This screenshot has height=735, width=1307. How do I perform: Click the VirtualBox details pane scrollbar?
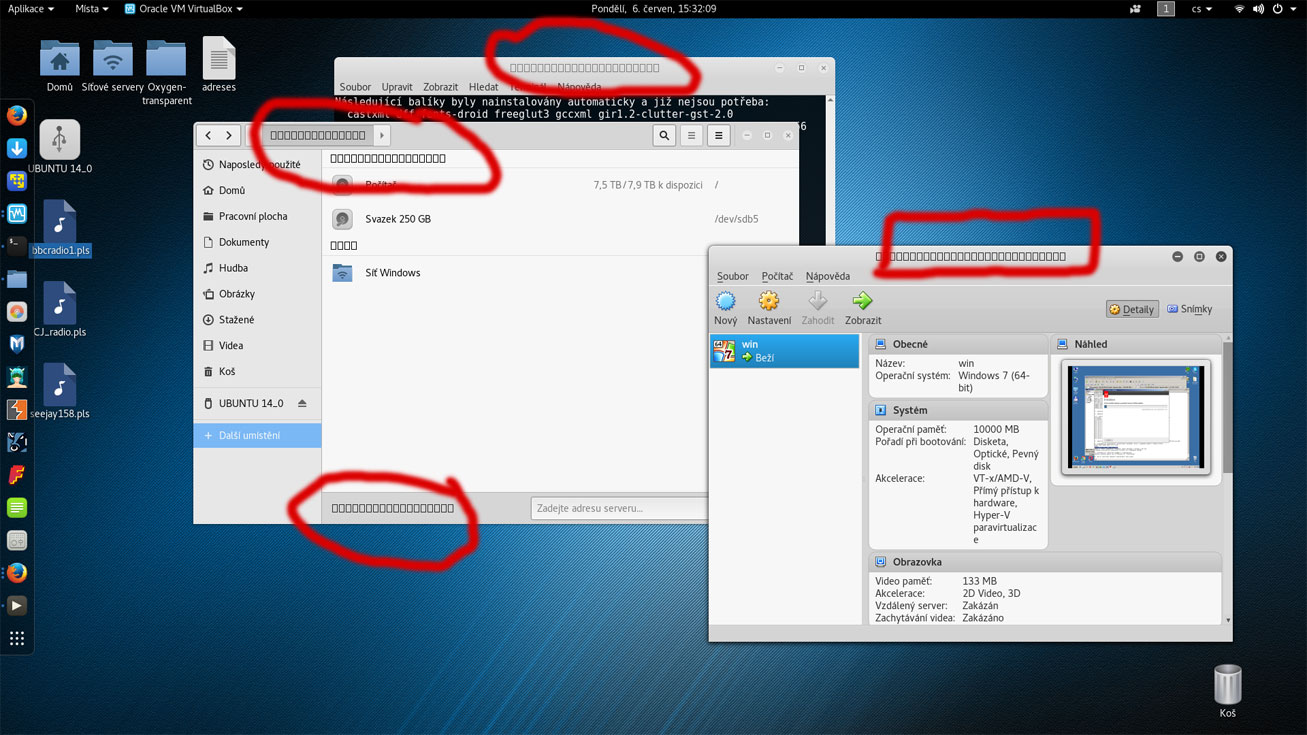[x=1228, y=410]
